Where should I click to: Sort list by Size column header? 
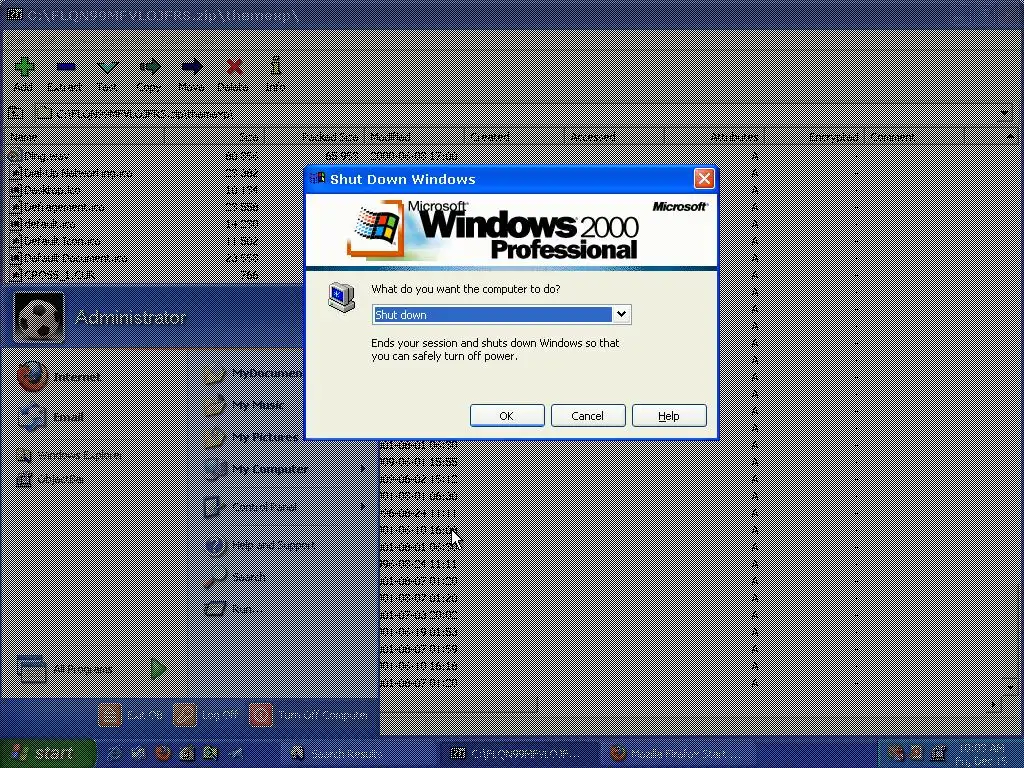[214, 136]
